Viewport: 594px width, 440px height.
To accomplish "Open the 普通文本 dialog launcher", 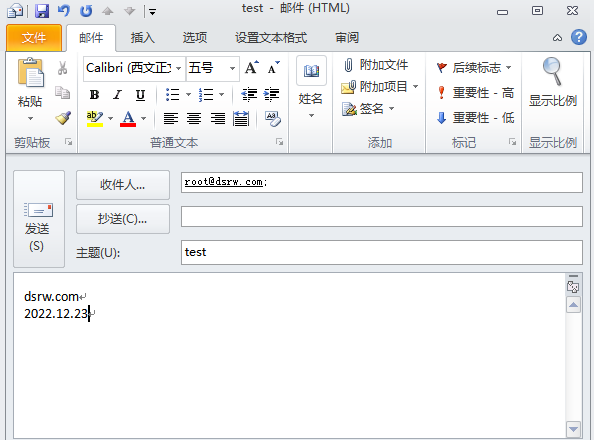I will tap(280, 142).
